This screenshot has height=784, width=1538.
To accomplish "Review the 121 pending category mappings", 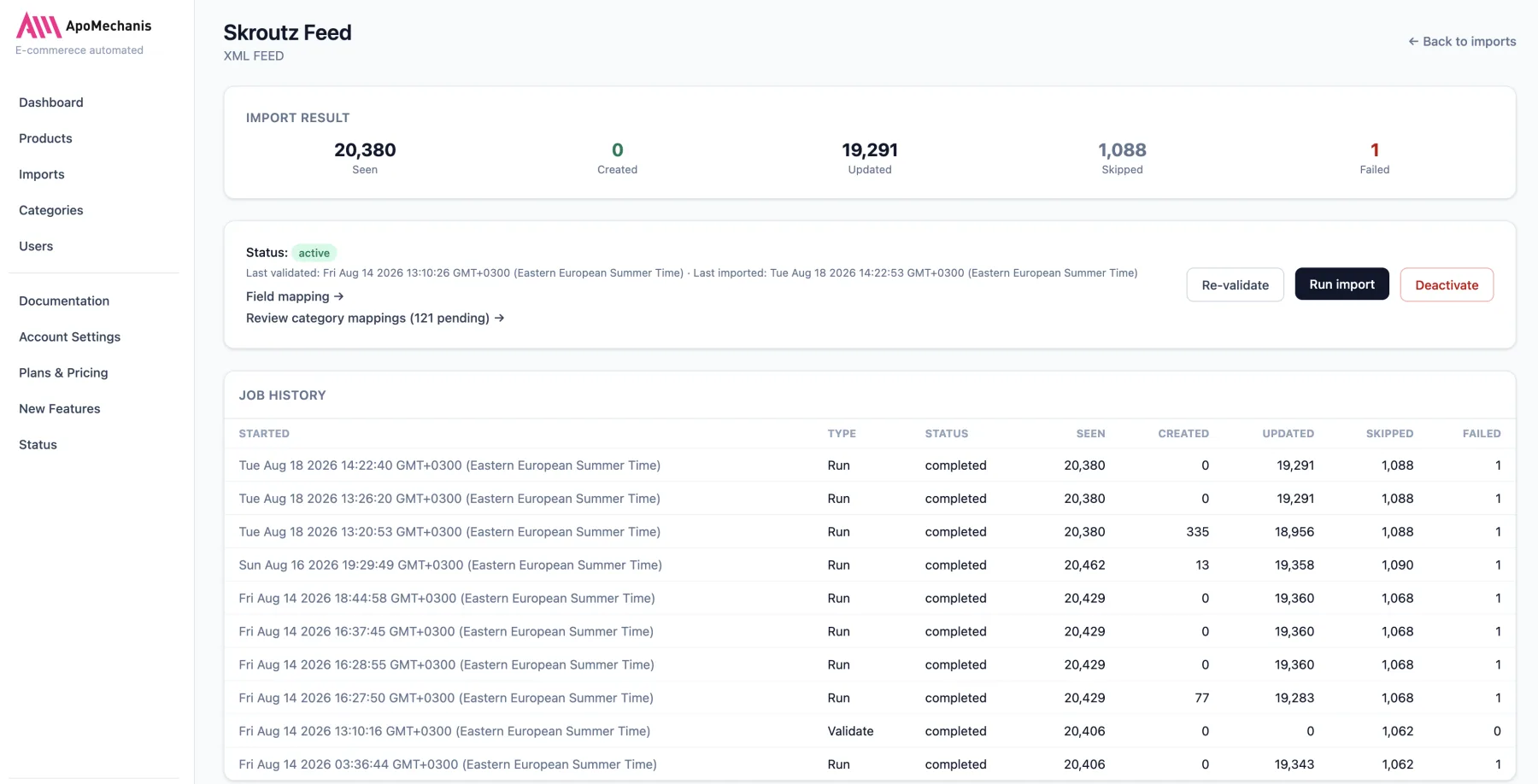I will [x=375, y=318].
